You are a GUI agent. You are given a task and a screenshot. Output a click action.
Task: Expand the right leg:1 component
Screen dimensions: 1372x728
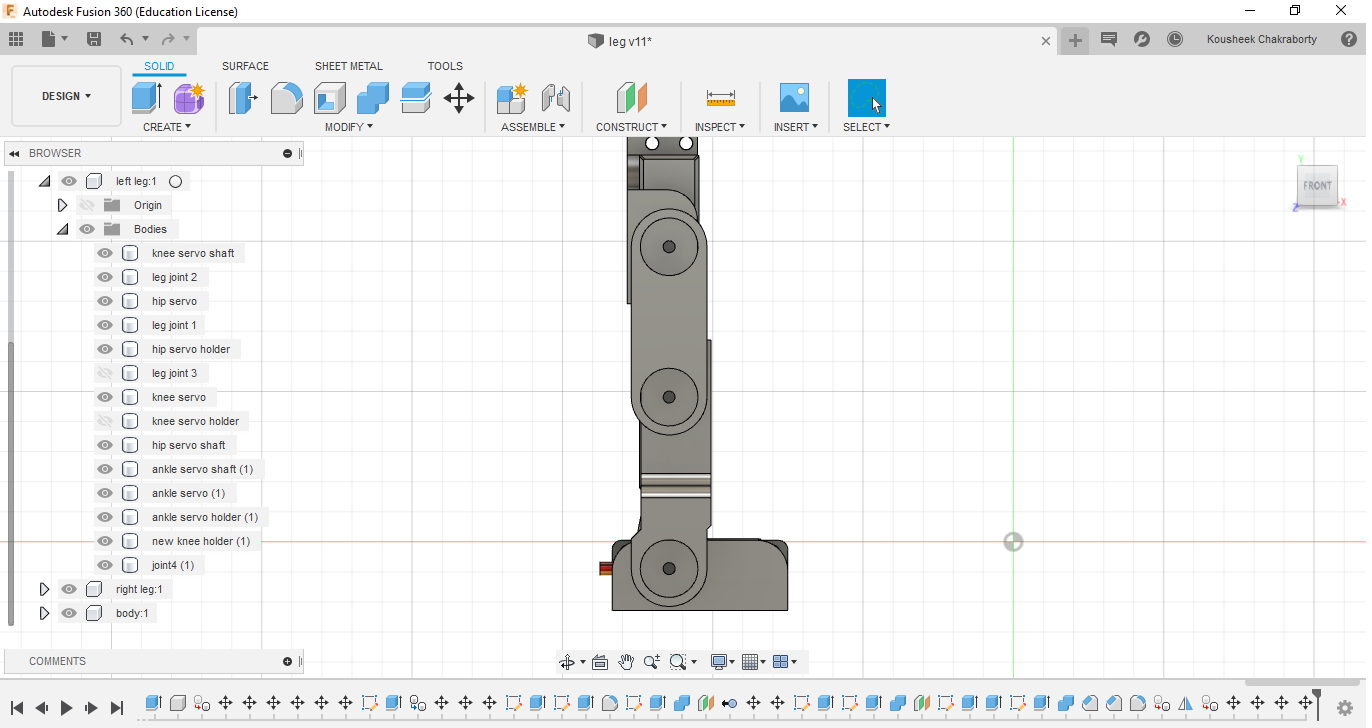[44, 589]
